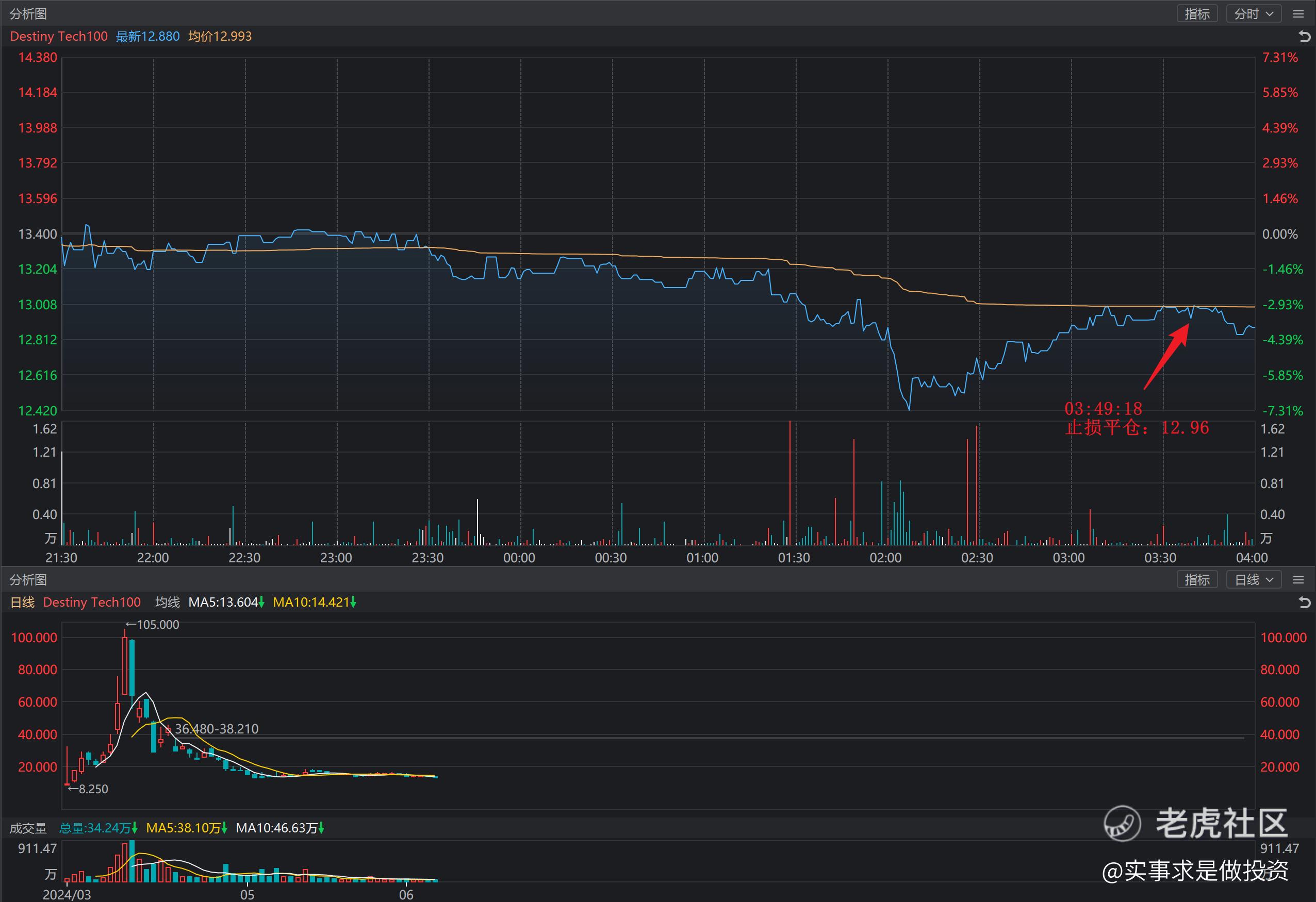
Task: Click the bottom 分析图 panel title
Action: point(28,579)
